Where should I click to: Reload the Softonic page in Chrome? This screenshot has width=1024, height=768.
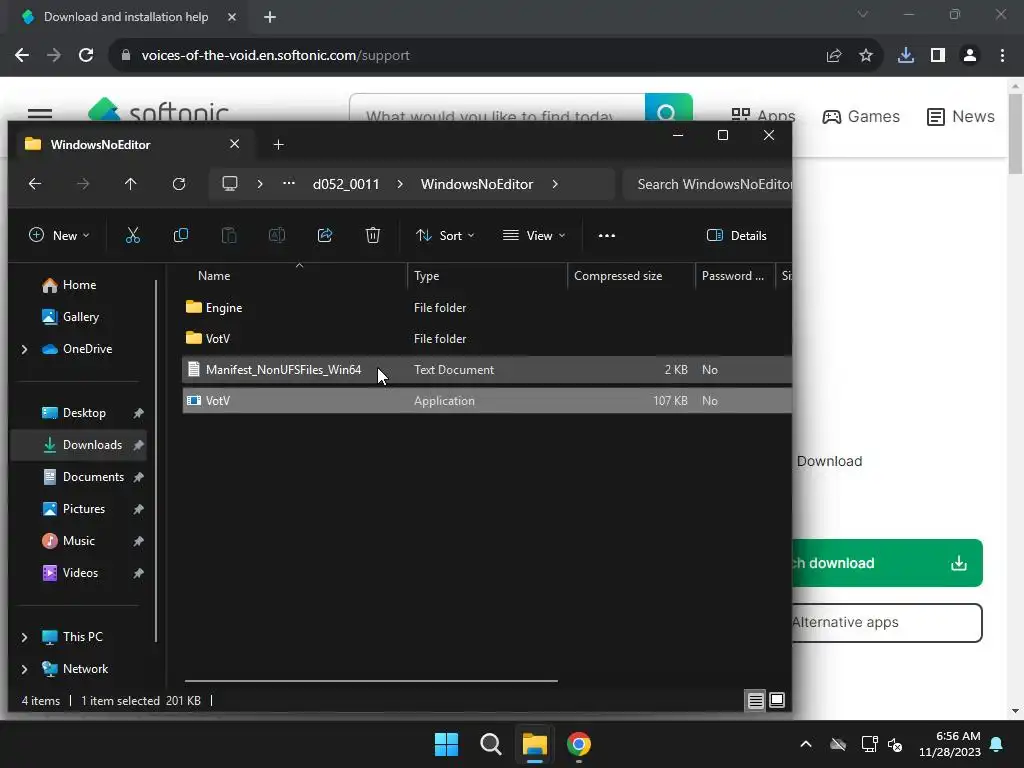tap(86, 56)
